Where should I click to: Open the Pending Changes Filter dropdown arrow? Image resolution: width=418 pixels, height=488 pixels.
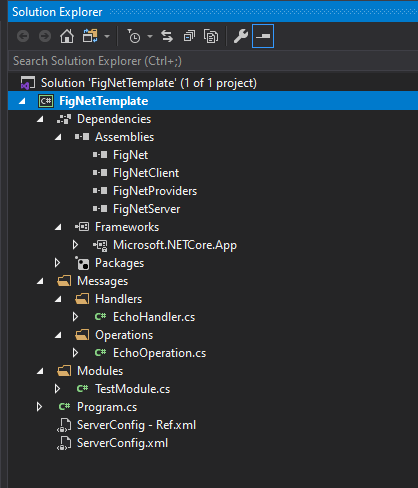(150, 36)
